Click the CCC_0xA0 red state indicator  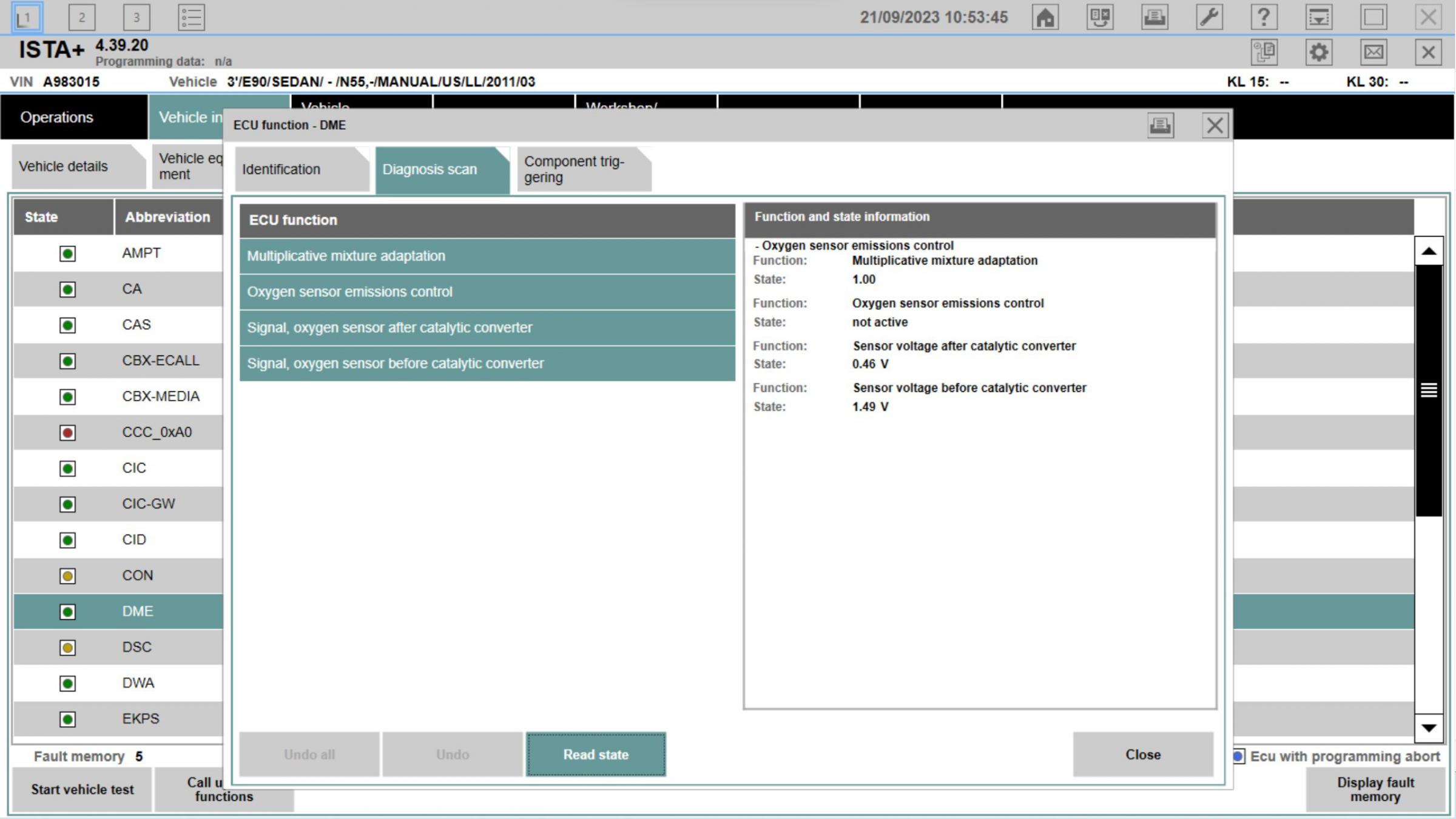click(67, 433)
